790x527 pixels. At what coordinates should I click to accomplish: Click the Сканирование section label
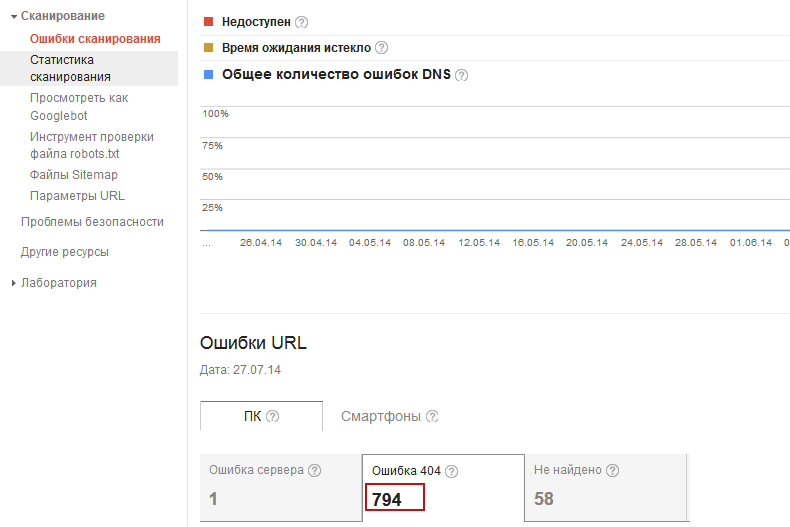62,16
